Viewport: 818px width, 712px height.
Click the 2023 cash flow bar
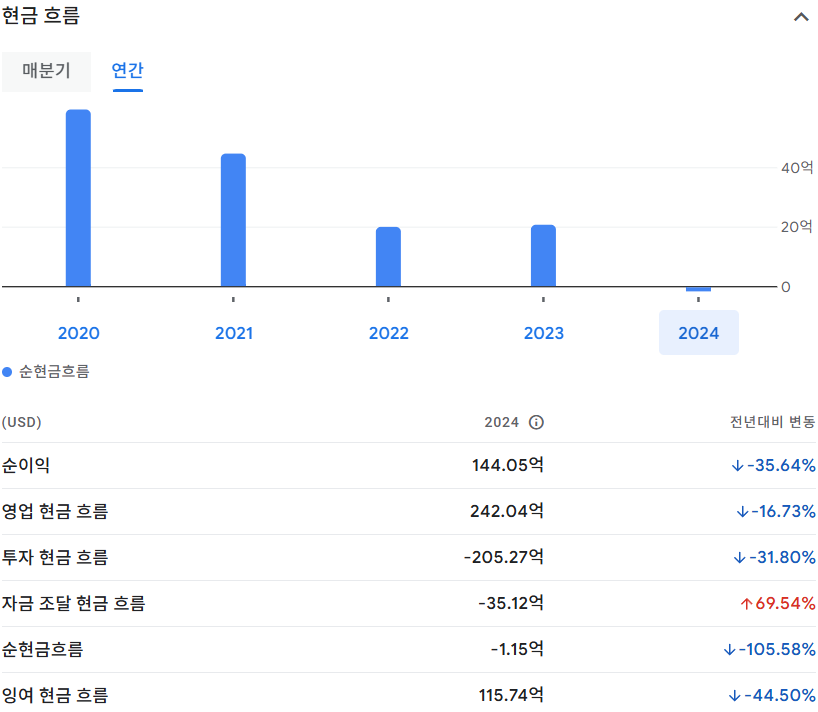pos(543,256)
